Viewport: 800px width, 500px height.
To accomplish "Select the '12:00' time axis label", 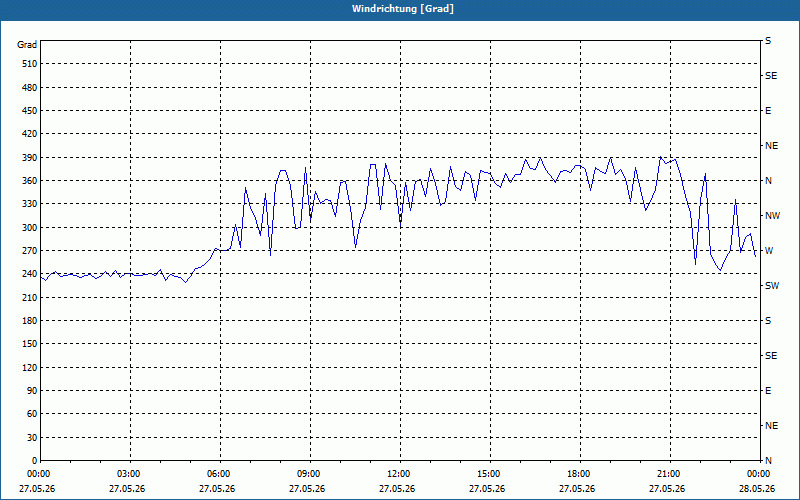I will point(399,474).
